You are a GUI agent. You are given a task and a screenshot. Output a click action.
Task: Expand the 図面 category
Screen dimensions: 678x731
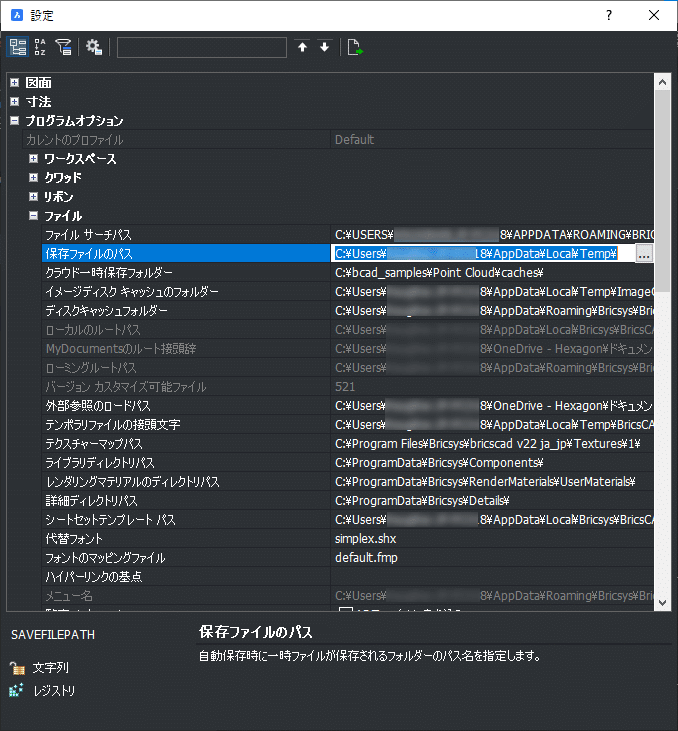coord(14,83)
